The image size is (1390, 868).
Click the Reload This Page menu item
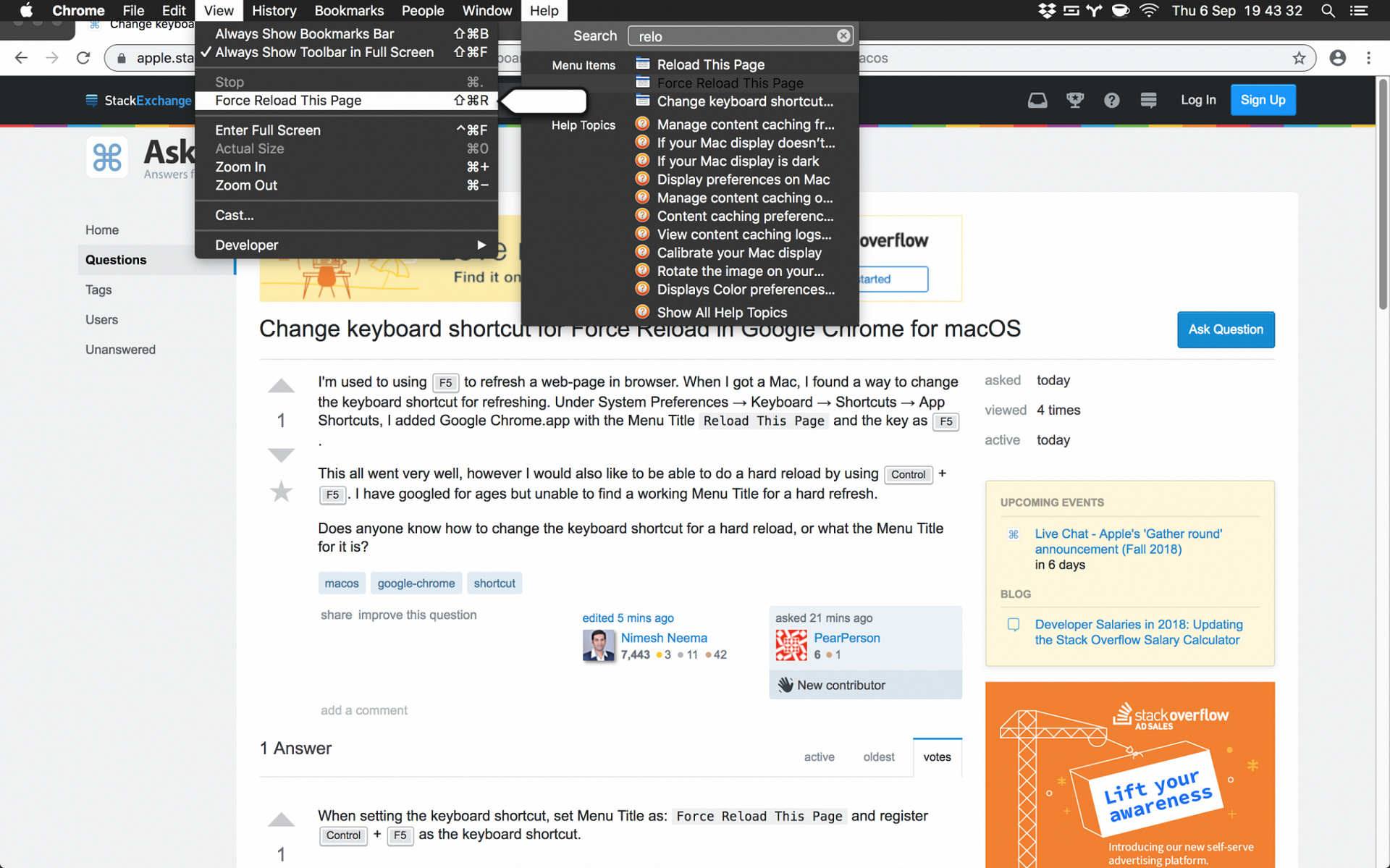click(711, 64)
